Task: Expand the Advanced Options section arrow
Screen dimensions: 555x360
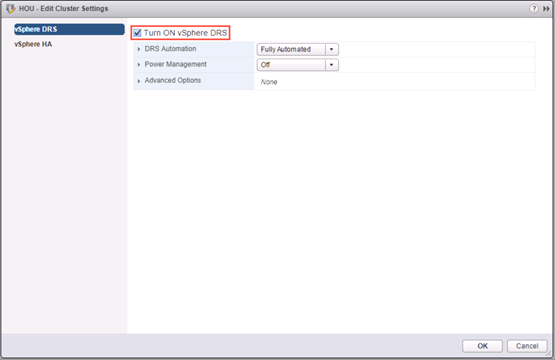Action: [139, 81]
